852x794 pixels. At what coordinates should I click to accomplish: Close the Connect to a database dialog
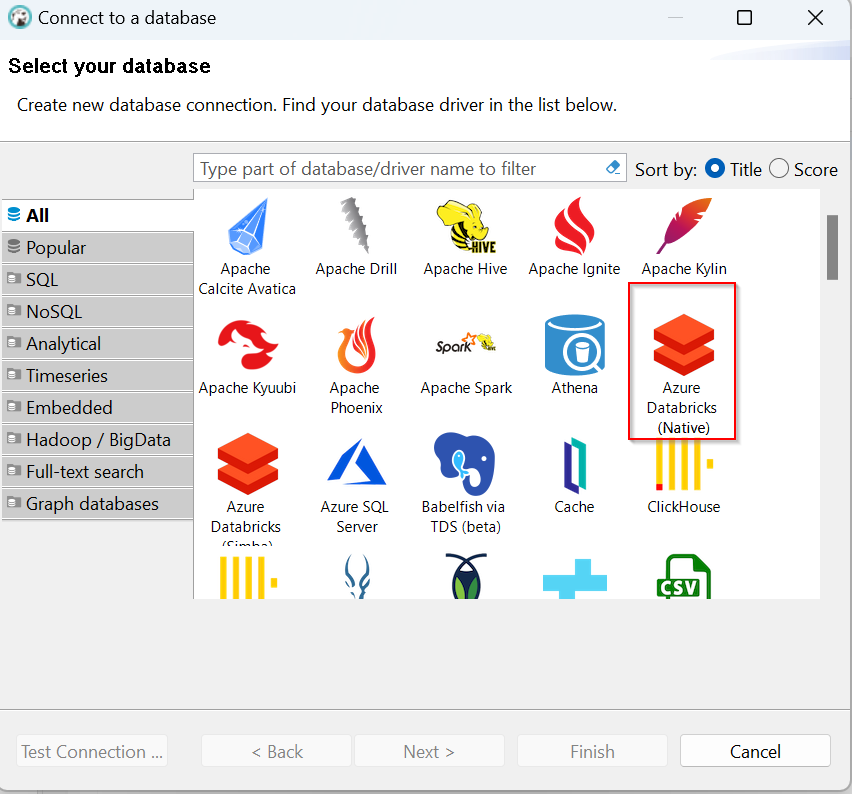click(815, 18)
